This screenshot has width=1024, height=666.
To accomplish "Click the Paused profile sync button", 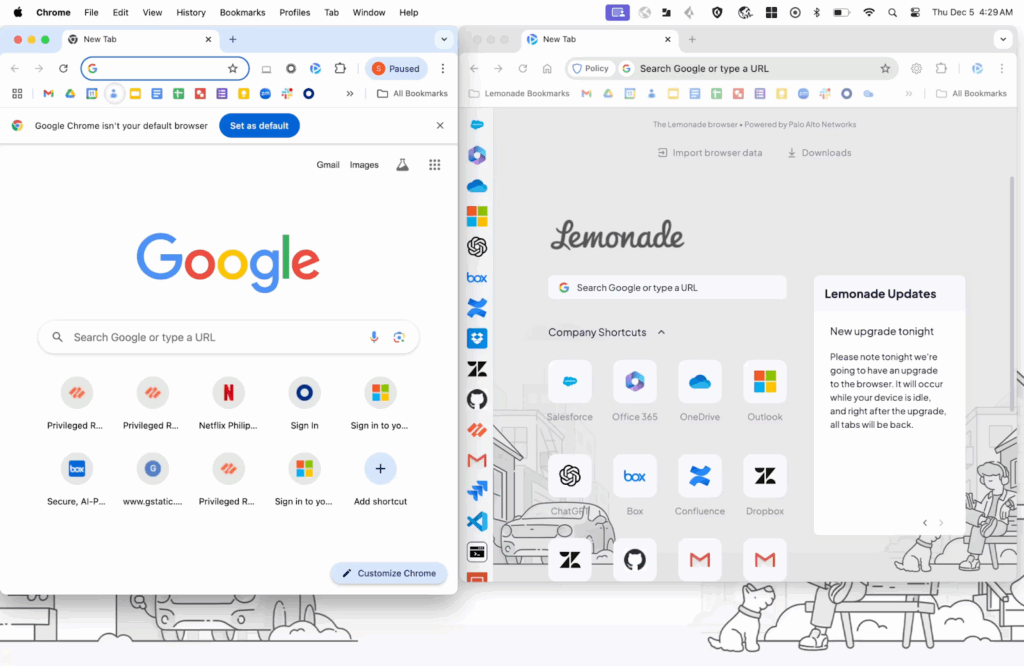I will click(x=396, y=69).
